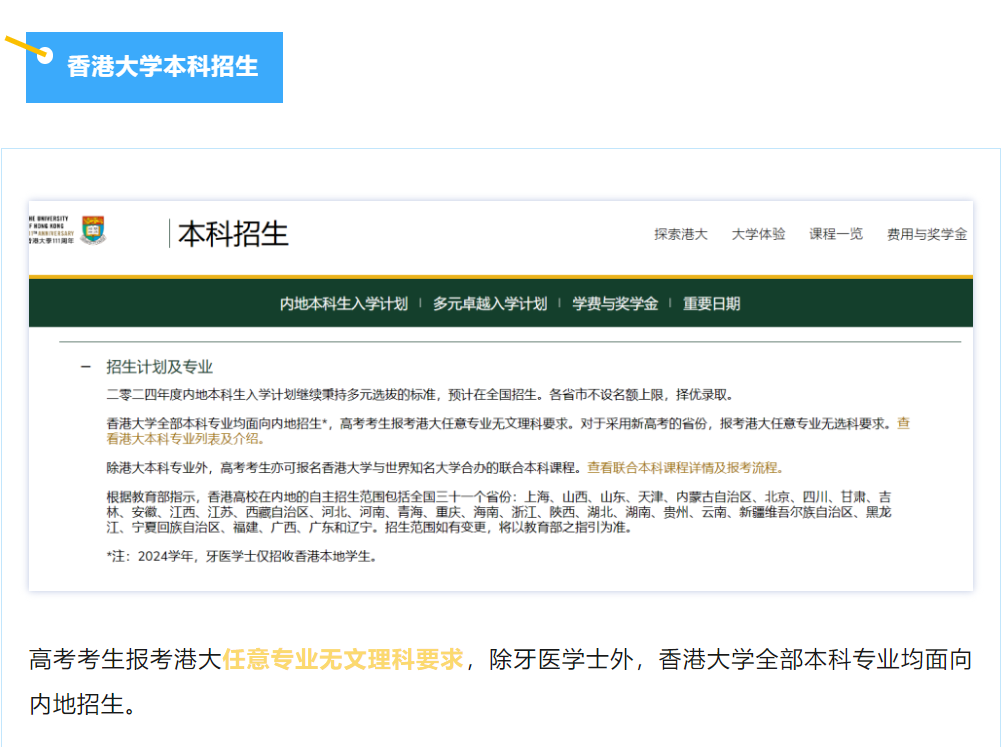Switch to the 重要日期 tab

[x=712, y=304]
